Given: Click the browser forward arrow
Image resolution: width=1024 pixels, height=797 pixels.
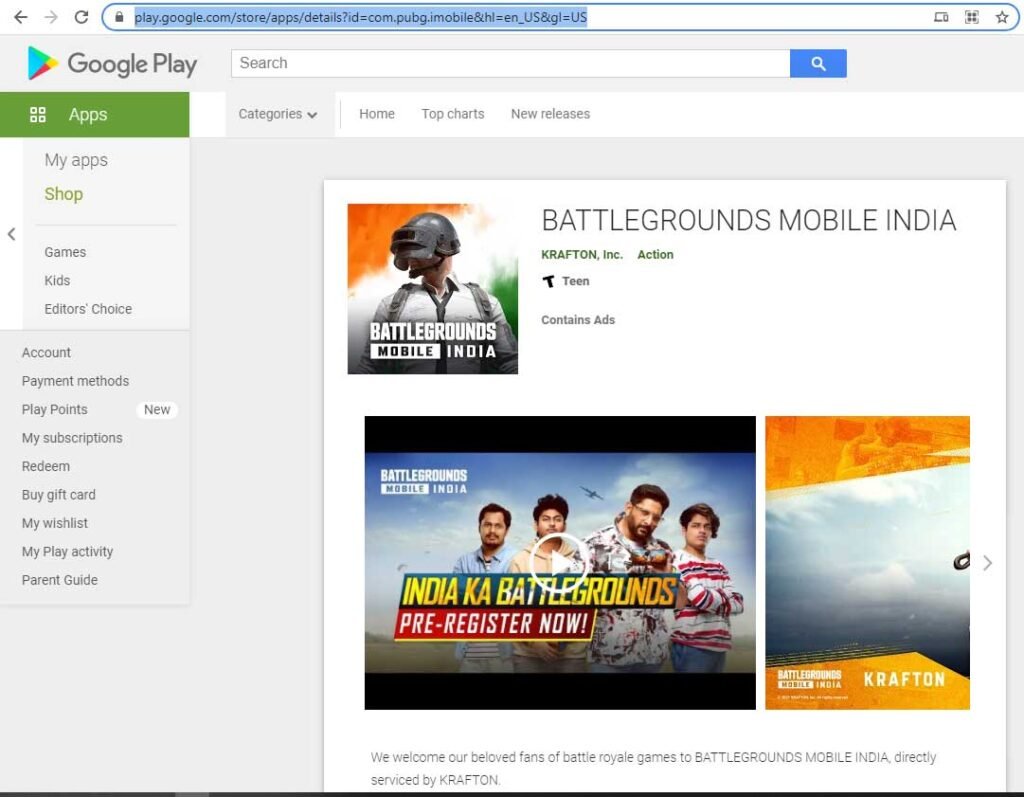Looking at the screenshot, I should 51,17.
